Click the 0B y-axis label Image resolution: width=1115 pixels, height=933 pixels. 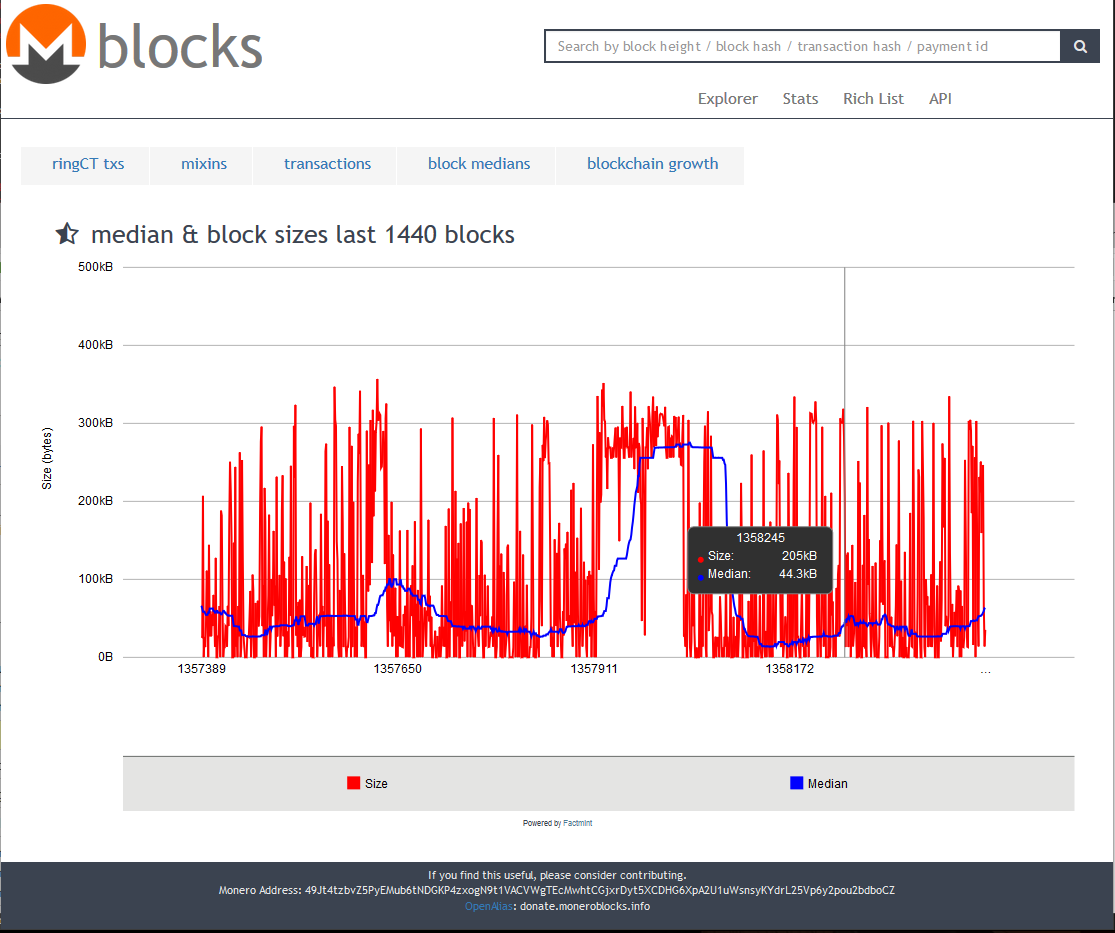point(105,656)
